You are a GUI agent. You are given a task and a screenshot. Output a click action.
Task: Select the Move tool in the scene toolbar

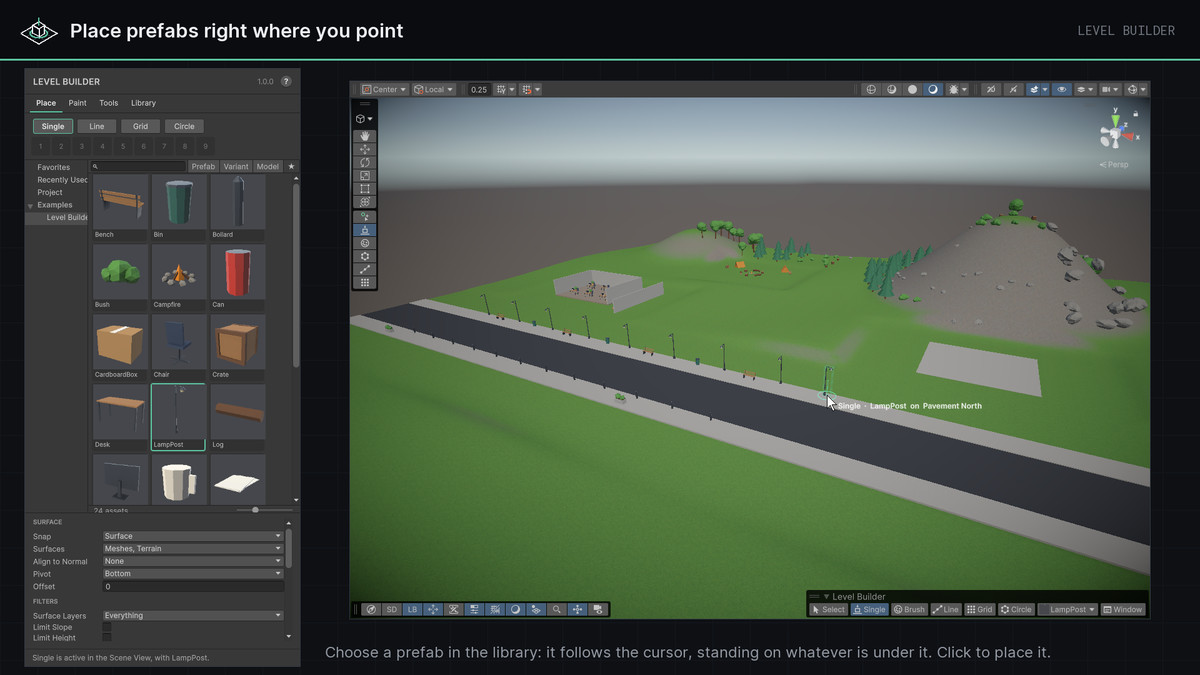[365, 149]
